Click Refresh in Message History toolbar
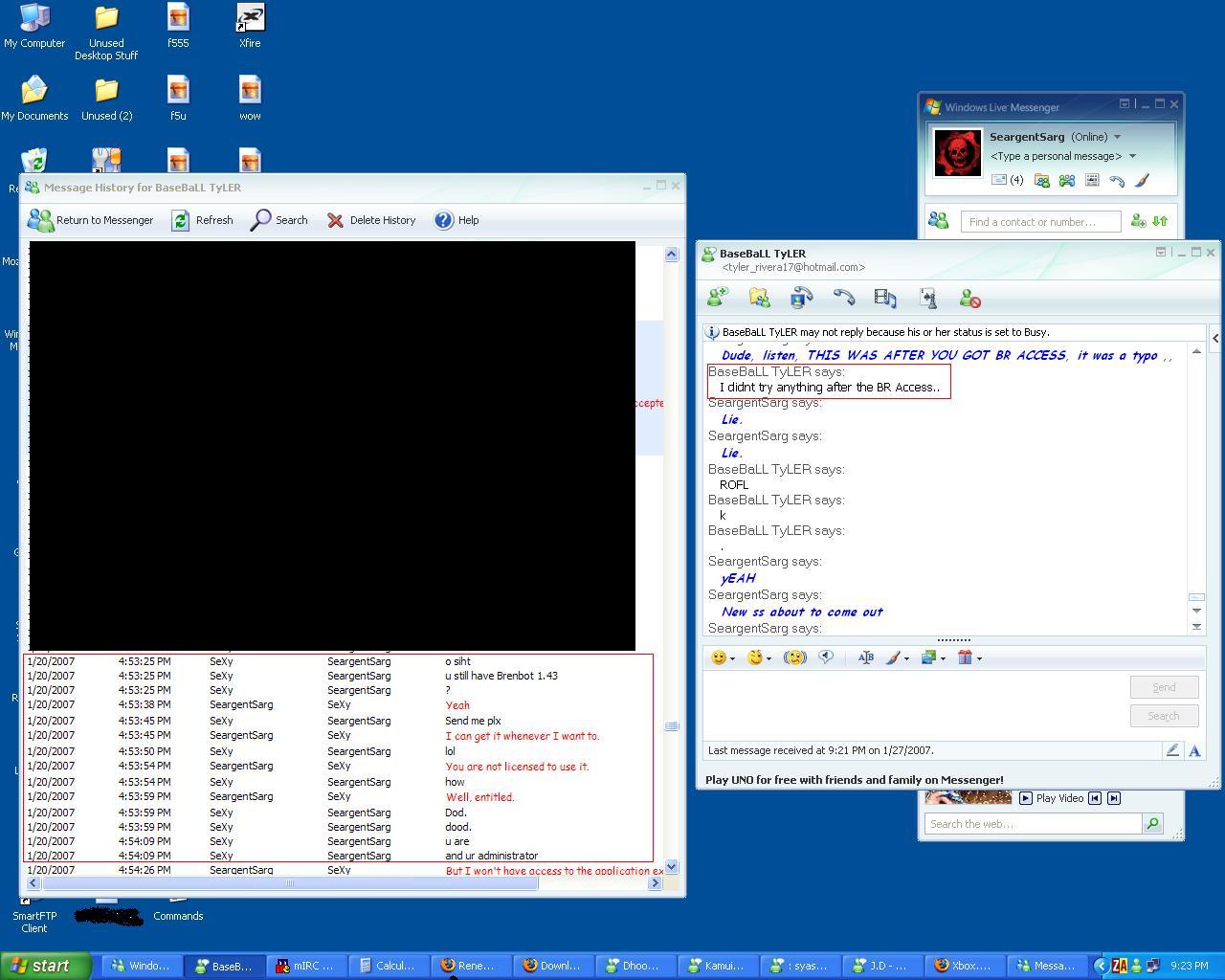This screenshot has width=1225, height=980. pyautogui.click(x=203, y=220)
